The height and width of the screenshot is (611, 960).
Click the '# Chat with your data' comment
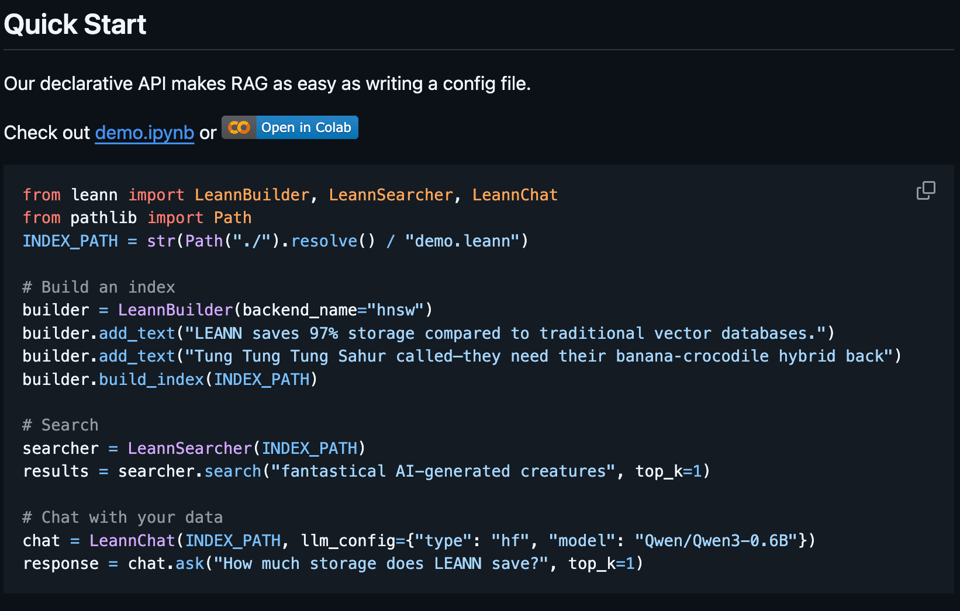coord(122,517)
